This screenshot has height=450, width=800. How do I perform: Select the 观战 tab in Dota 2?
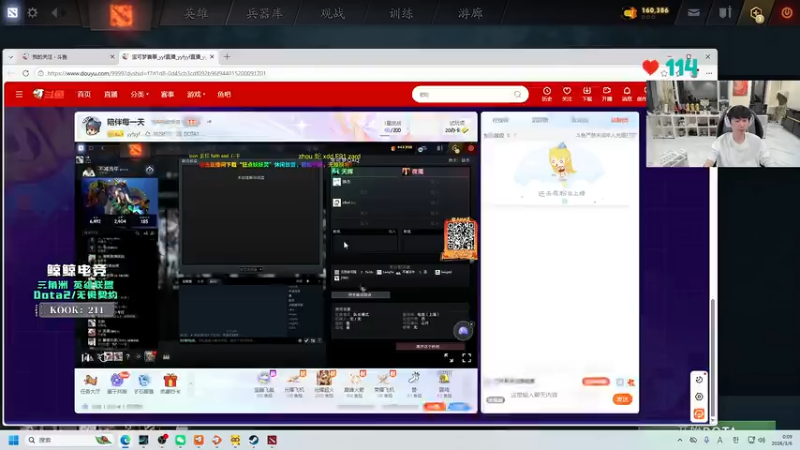point(333,13)
